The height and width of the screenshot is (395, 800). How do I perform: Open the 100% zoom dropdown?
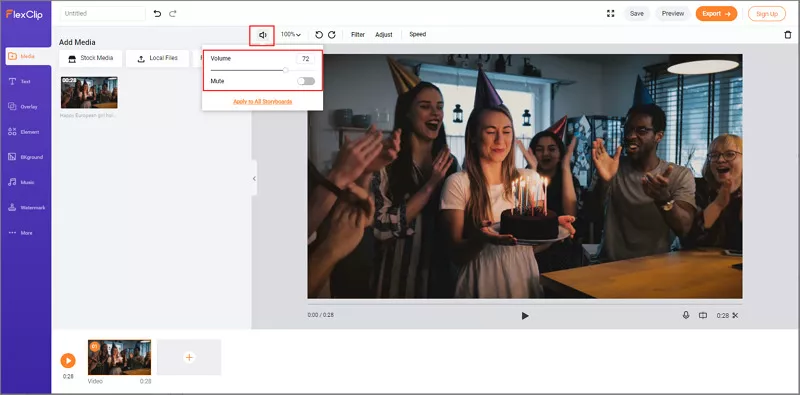click(x=290, y=35)
